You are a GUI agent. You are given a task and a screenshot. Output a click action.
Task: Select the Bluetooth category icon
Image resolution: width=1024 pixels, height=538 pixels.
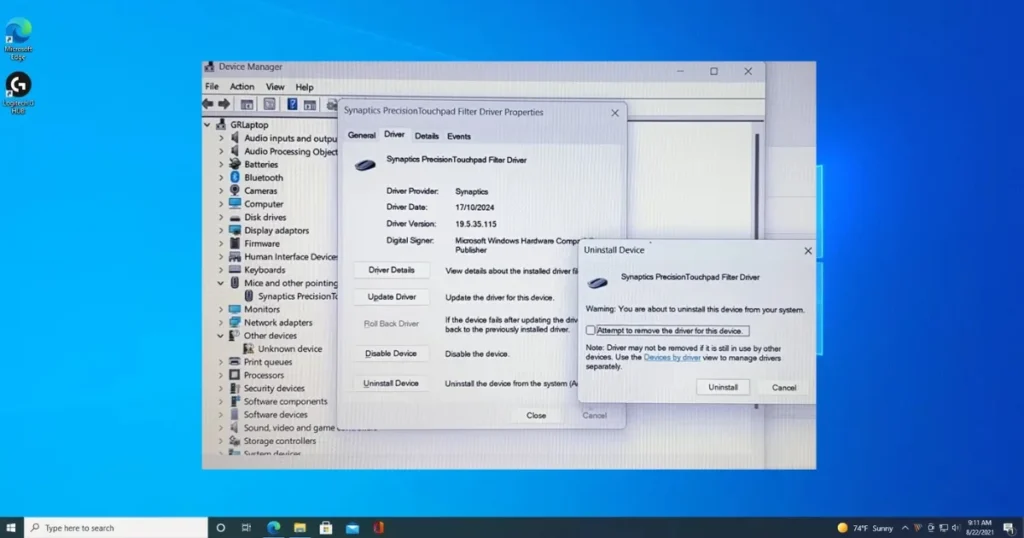click(x=235, y=177)
